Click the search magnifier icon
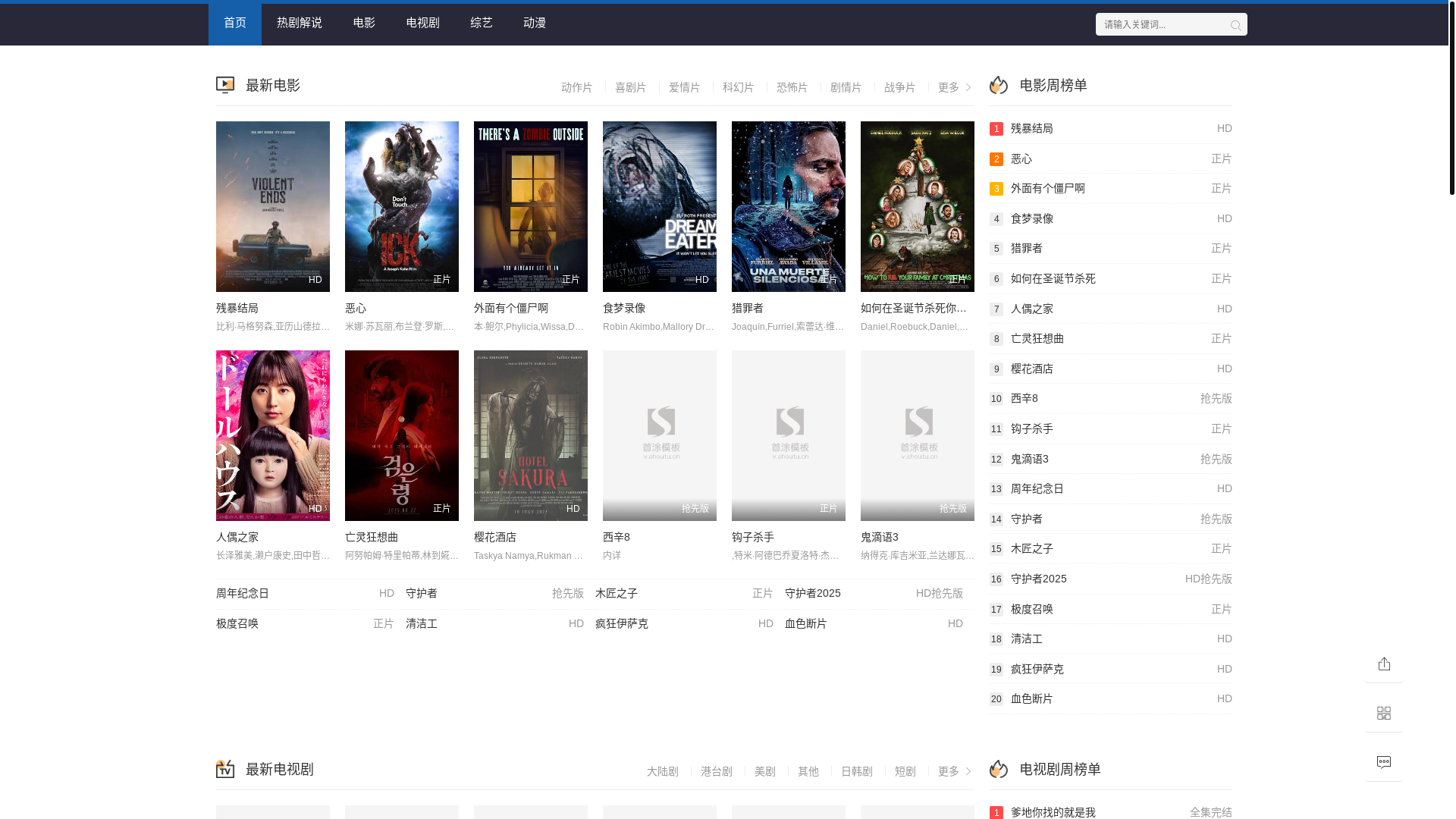The width and height of the screenshot is (1456, 819). (x=1235, y=25)
